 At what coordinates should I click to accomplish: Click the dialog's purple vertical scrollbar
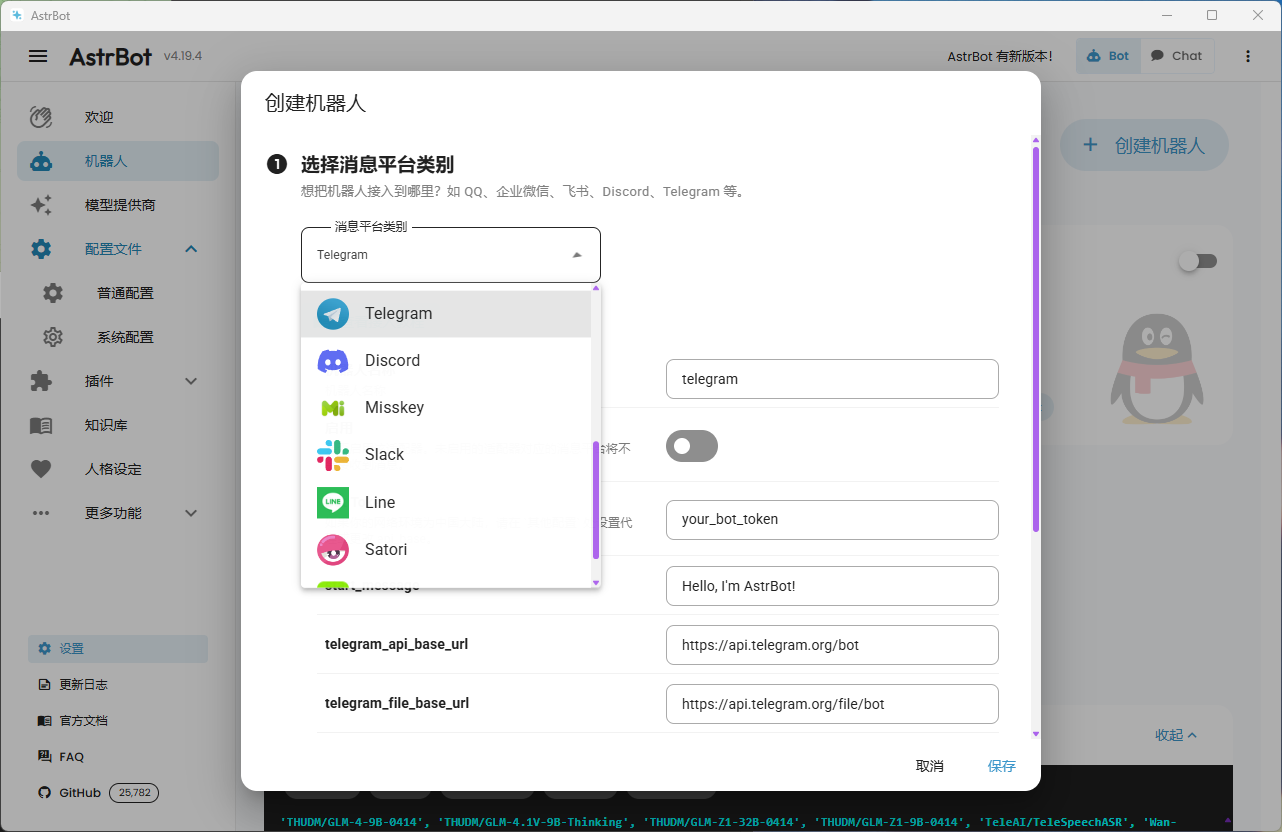pos(1036,339)
